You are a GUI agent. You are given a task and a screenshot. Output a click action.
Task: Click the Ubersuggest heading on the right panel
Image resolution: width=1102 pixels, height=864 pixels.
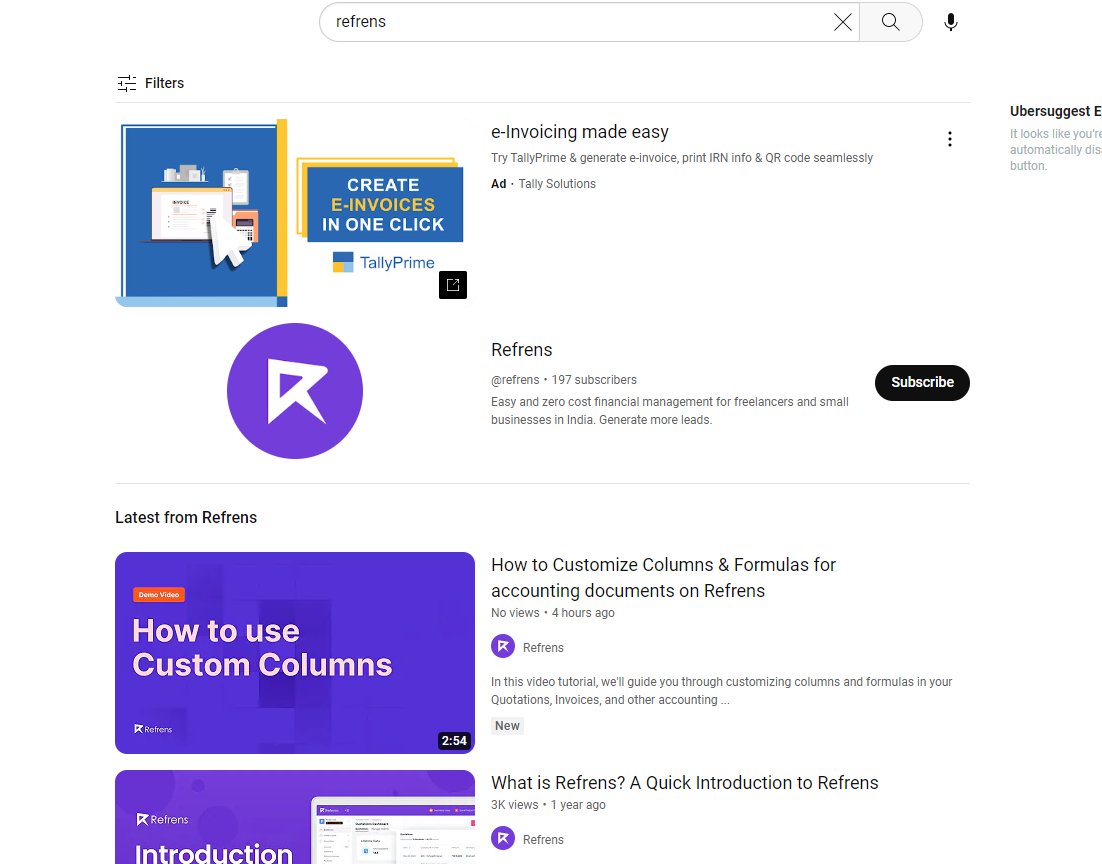tap(1055, 111)
